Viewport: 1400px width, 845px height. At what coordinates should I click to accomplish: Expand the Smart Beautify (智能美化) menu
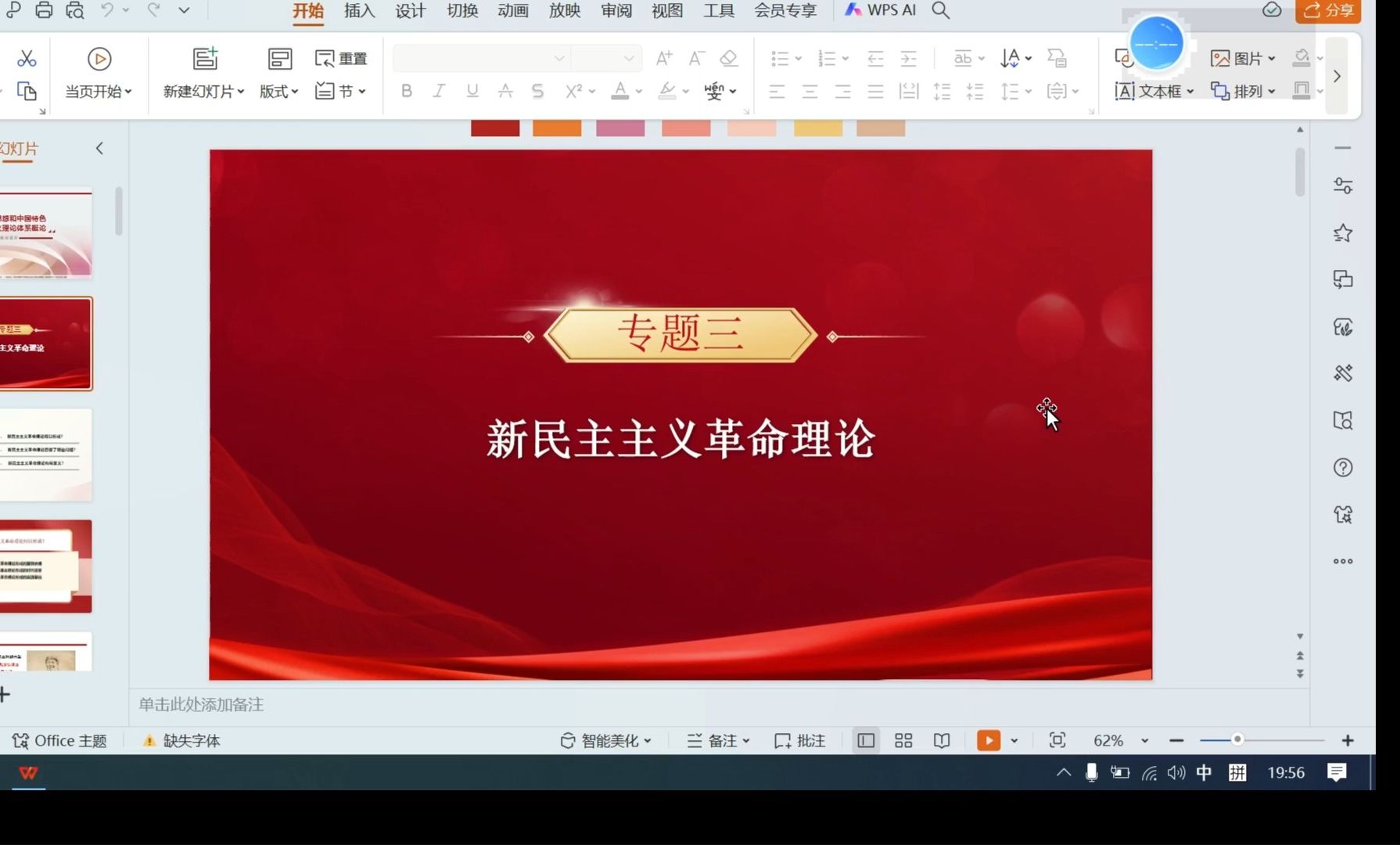pos(605,740)
